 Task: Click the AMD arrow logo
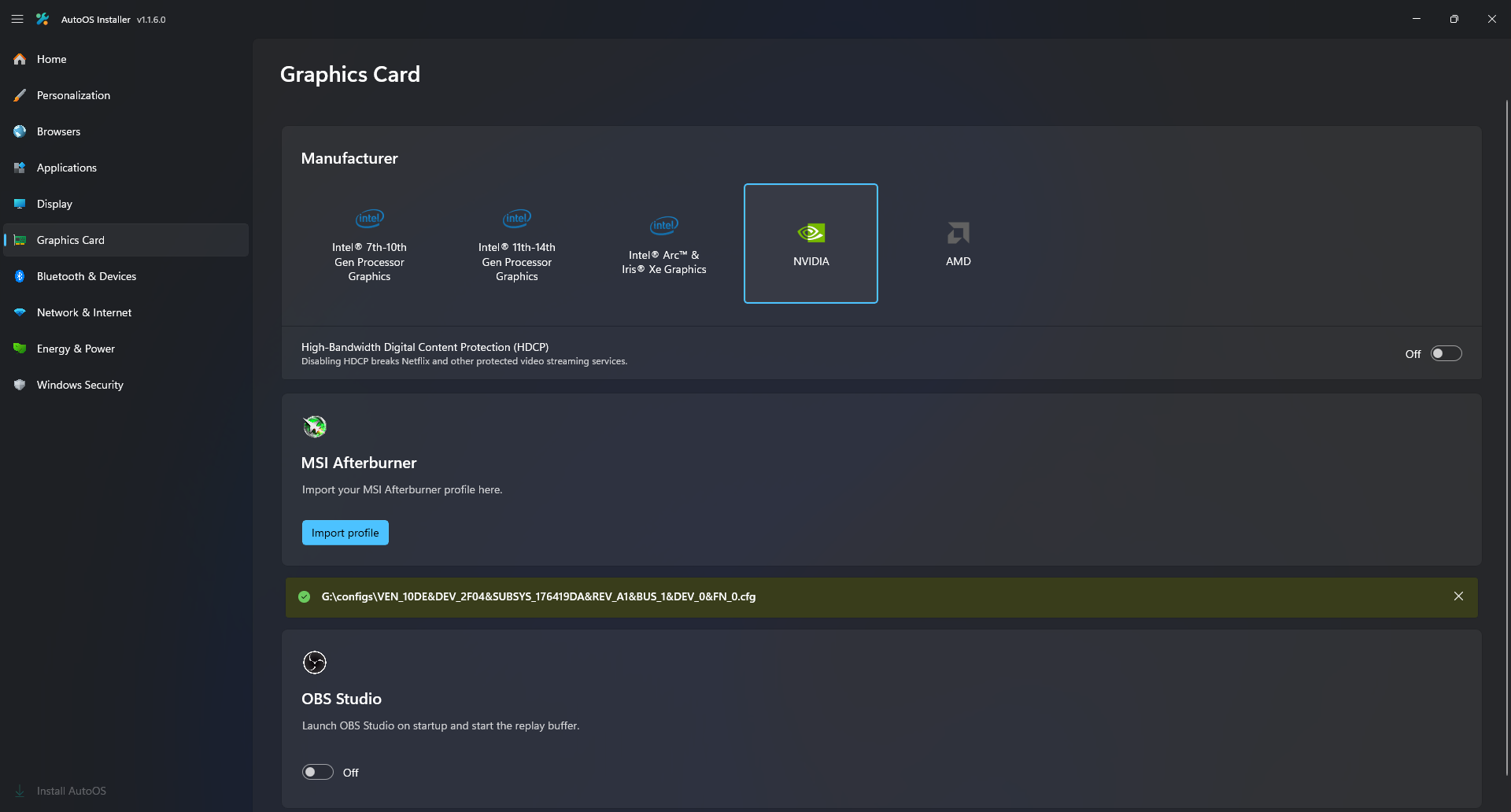tap(959, 233)
